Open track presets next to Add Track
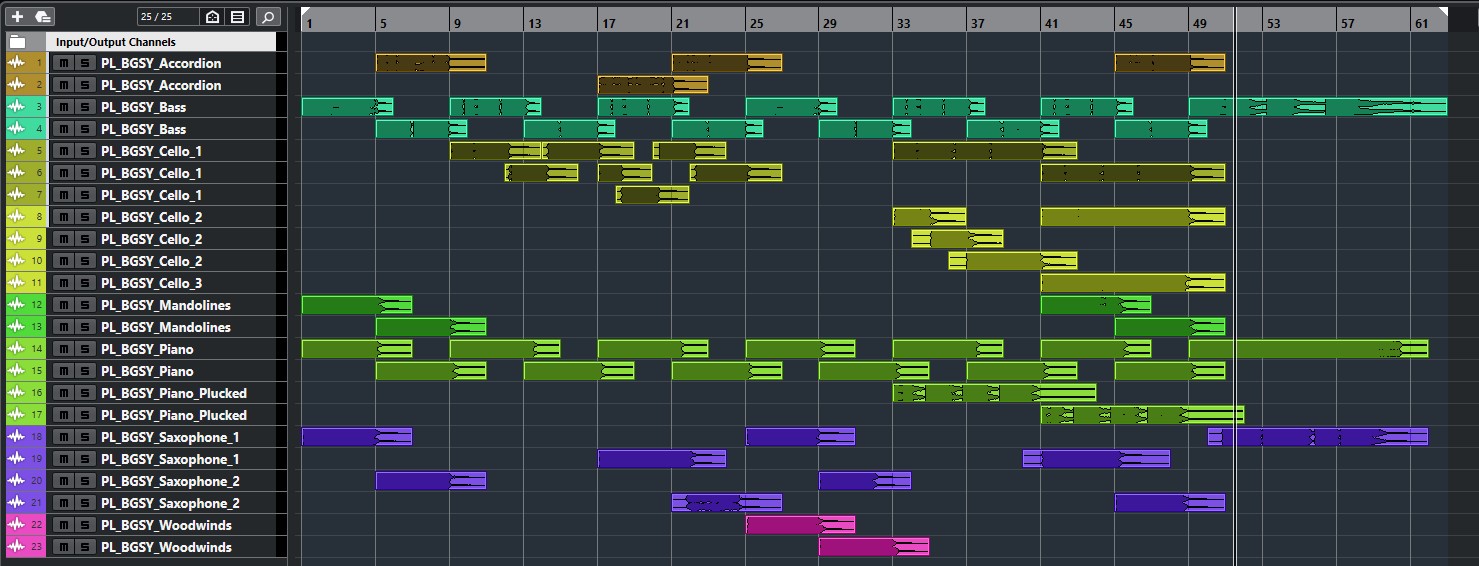This screenshot has height=566, width=1479. coord(42,17)
